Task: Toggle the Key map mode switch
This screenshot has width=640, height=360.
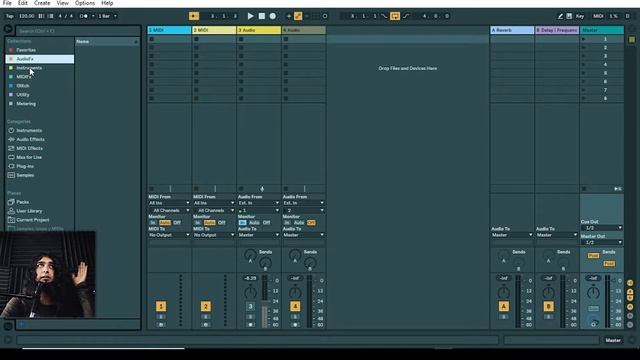Action: click(580, 16)
